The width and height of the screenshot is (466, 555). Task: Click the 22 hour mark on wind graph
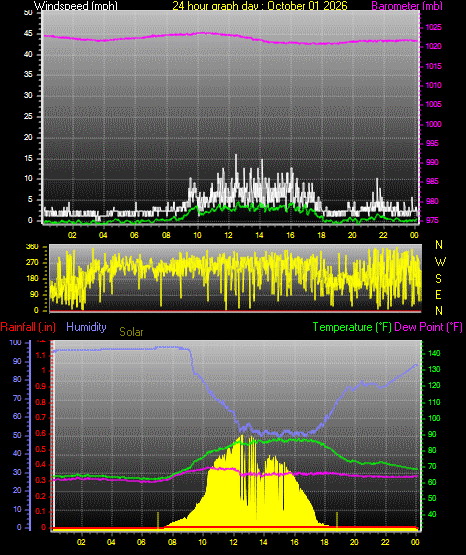tap(383, 235)
